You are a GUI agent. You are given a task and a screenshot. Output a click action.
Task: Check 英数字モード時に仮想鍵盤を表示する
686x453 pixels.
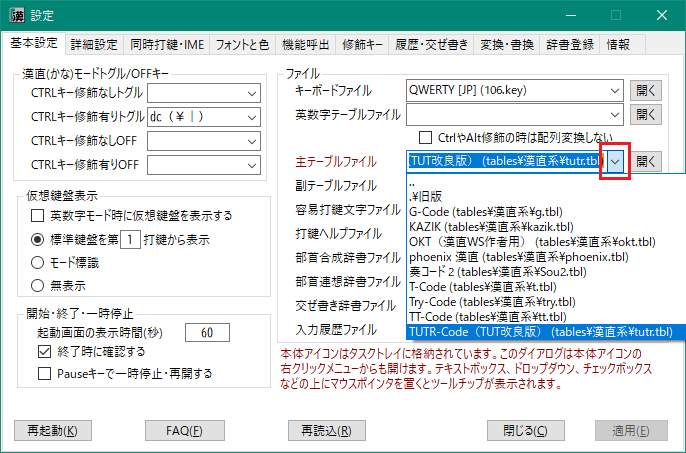[x=38, y=215]
